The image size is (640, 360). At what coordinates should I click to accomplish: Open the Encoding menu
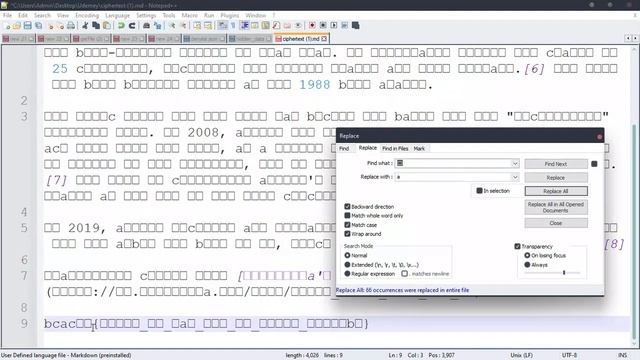(87, 16)
